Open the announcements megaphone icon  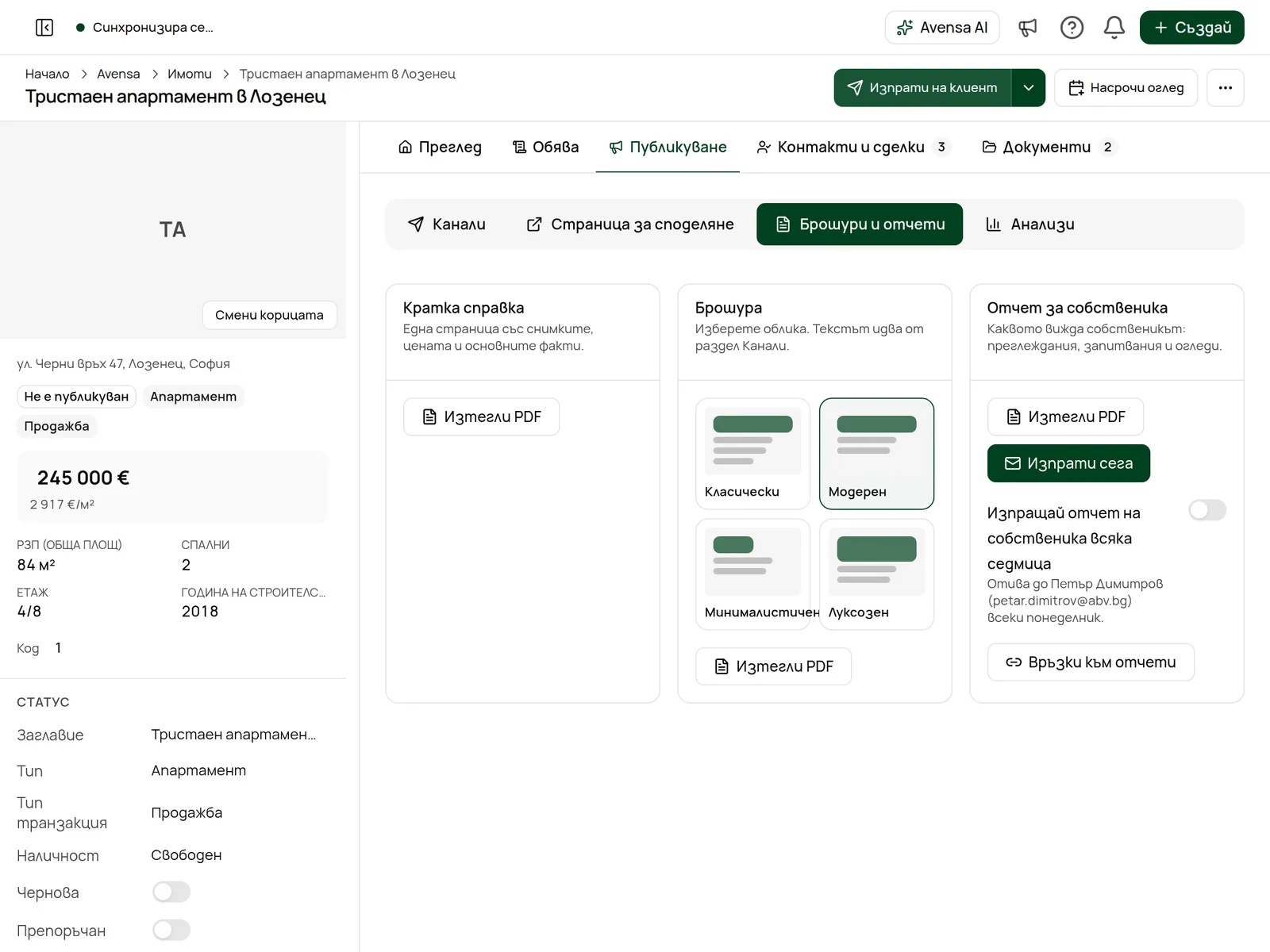[x=1028, y=28]
